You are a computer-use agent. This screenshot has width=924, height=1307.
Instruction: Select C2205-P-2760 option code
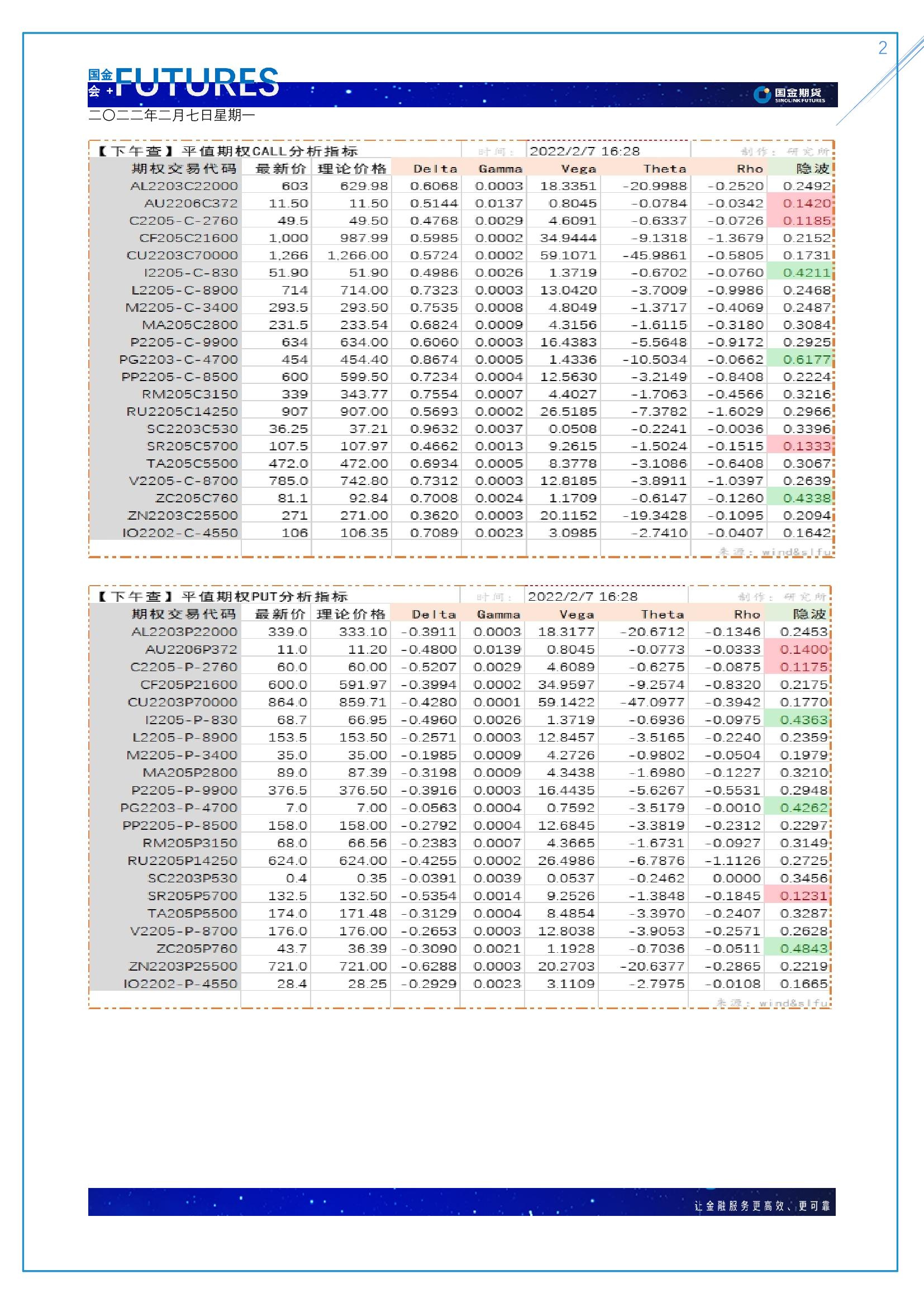184,667
